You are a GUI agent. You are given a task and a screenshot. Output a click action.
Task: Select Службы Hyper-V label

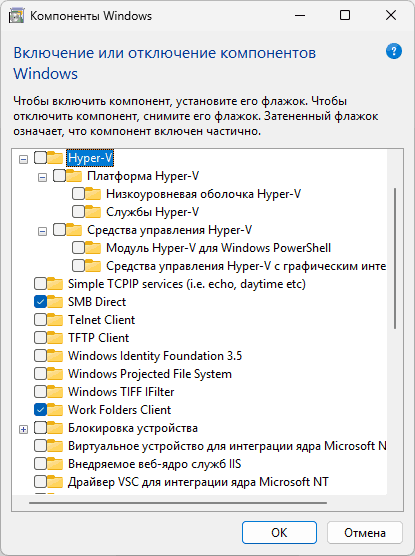(153, 212)
